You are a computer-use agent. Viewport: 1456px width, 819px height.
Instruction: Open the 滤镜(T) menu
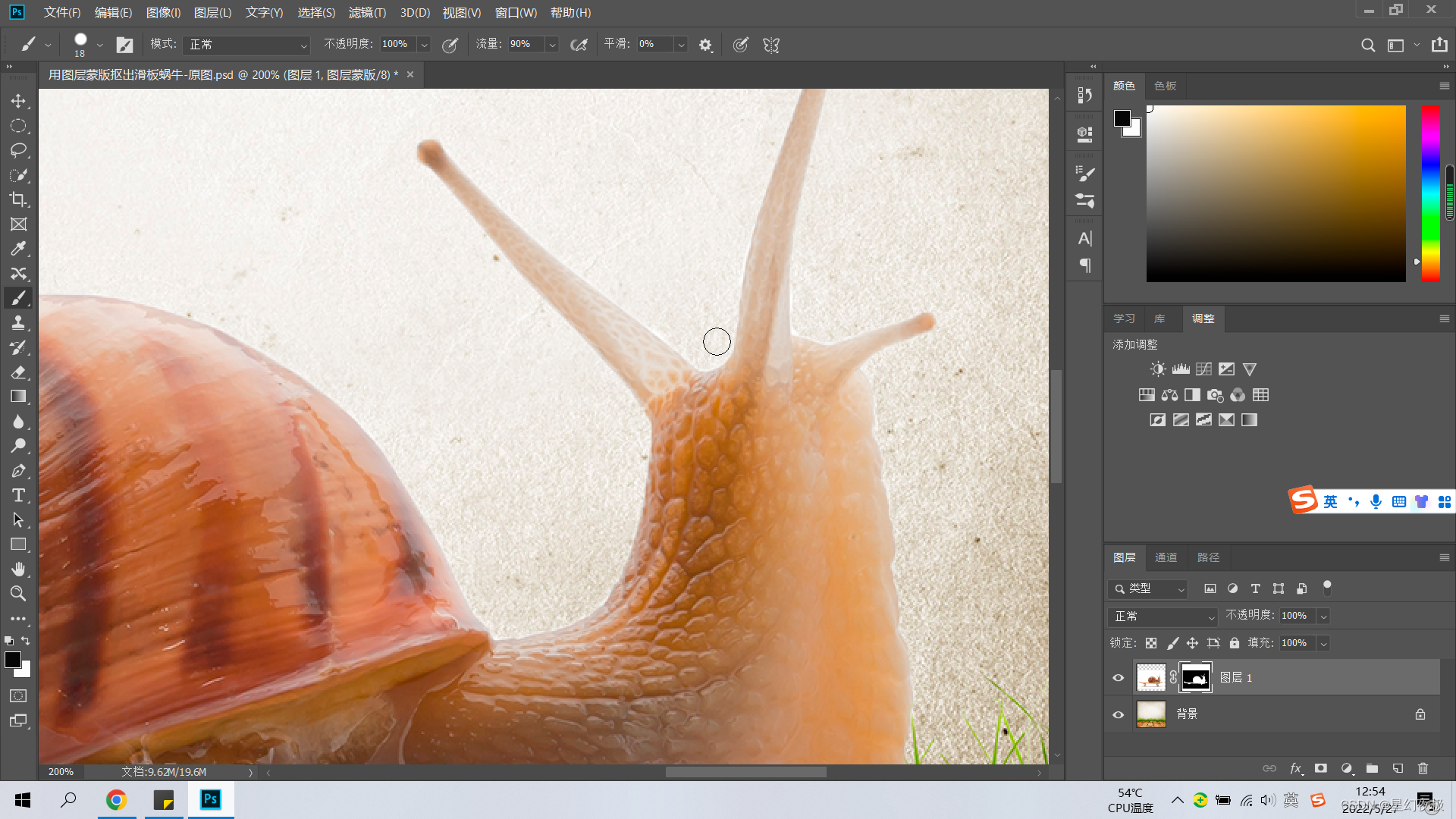click(x=367, y=13)
